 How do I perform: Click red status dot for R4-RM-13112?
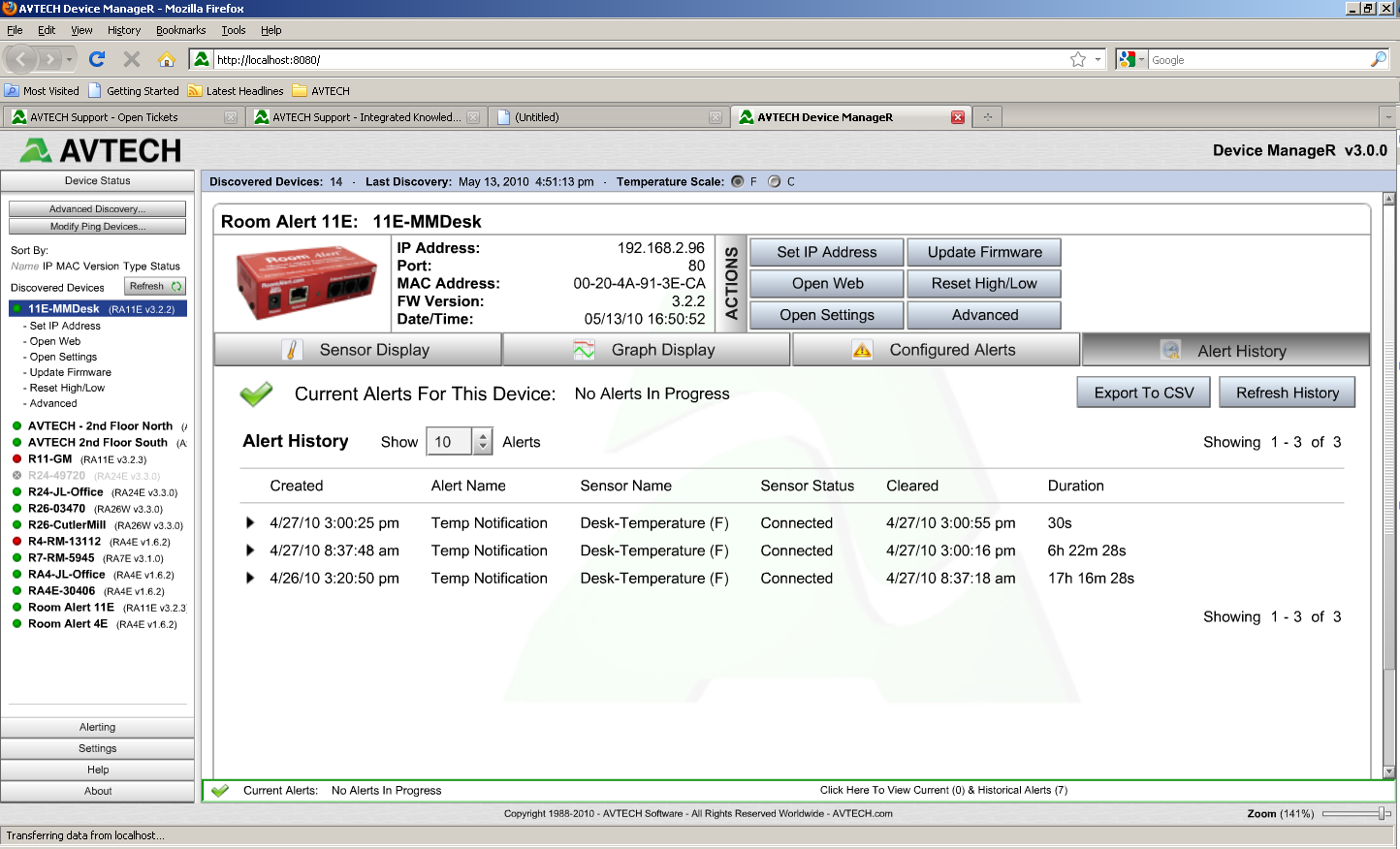click(x=16, y=542)
